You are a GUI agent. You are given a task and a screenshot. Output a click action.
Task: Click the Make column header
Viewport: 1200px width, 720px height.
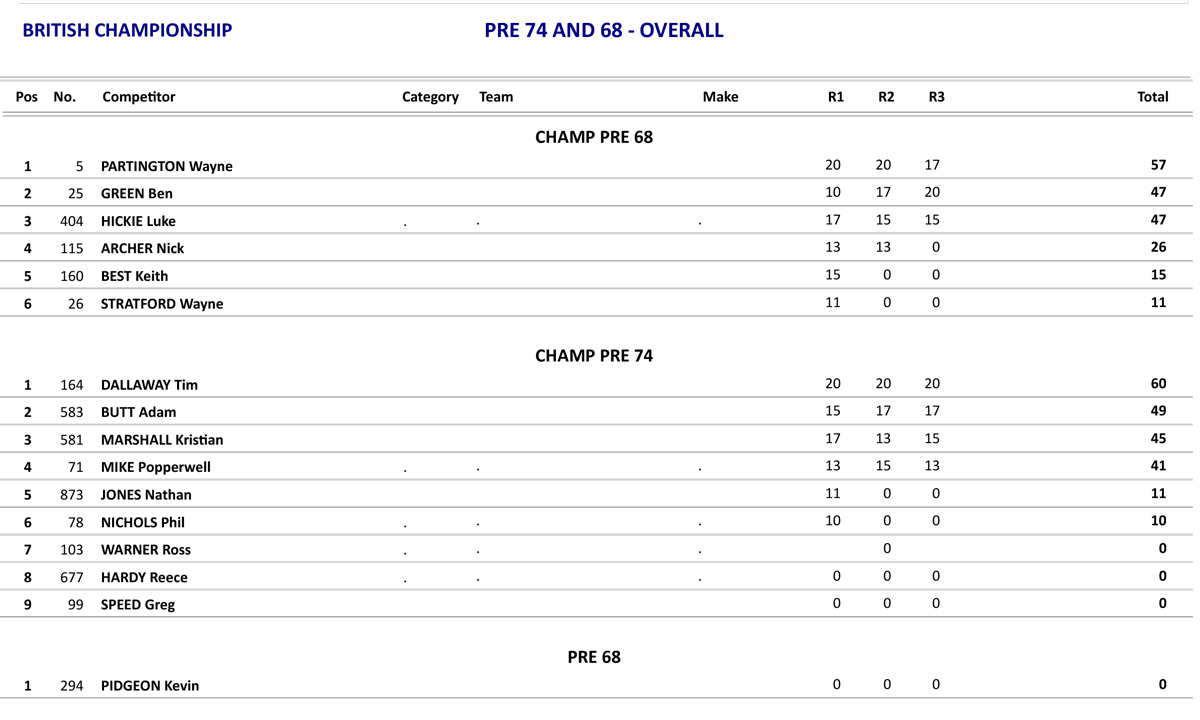coord(720,97)
